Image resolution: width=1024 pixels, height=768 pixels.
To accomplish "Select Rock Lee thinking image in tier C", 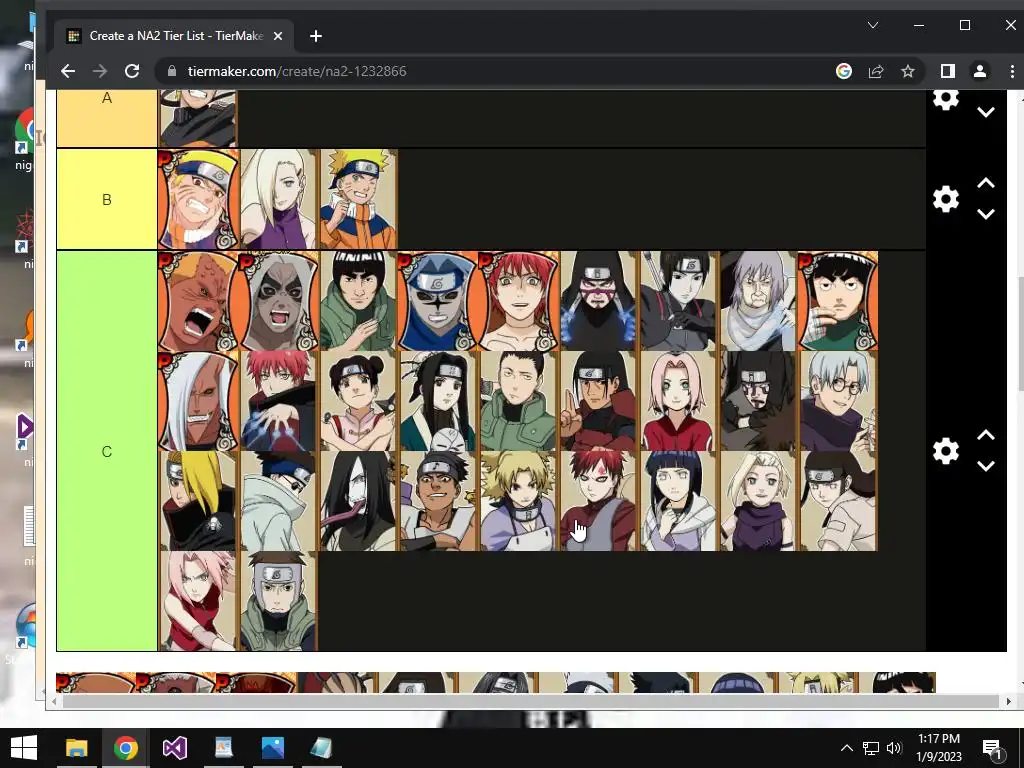I will point(839,301).
